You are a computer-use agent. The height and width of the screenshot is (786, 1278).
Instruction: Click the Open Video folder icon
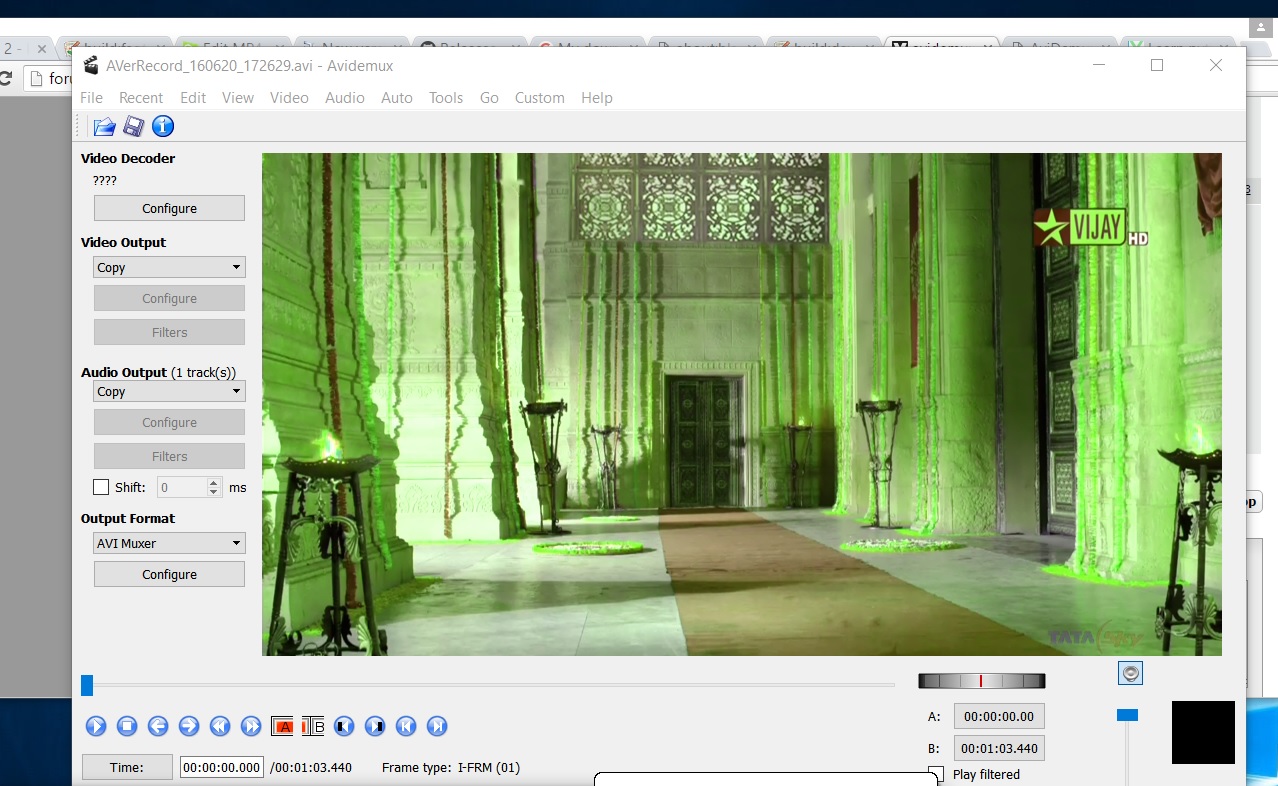tap(104, 126)
